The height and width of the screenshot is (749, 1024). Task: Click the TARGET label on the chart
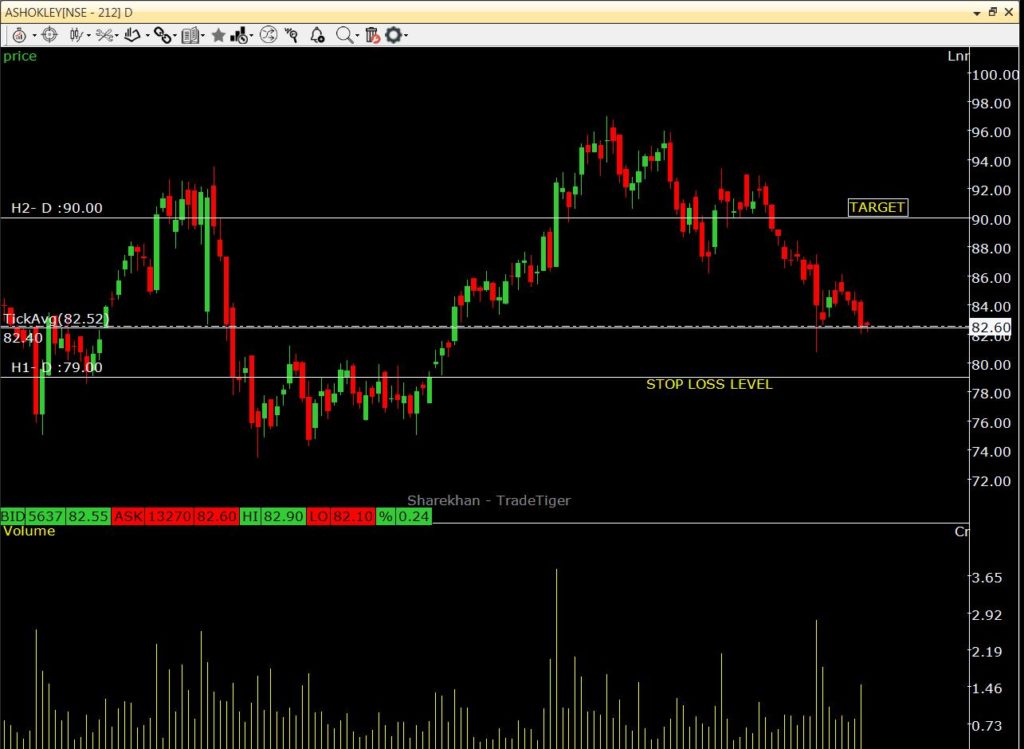[877, 207]
